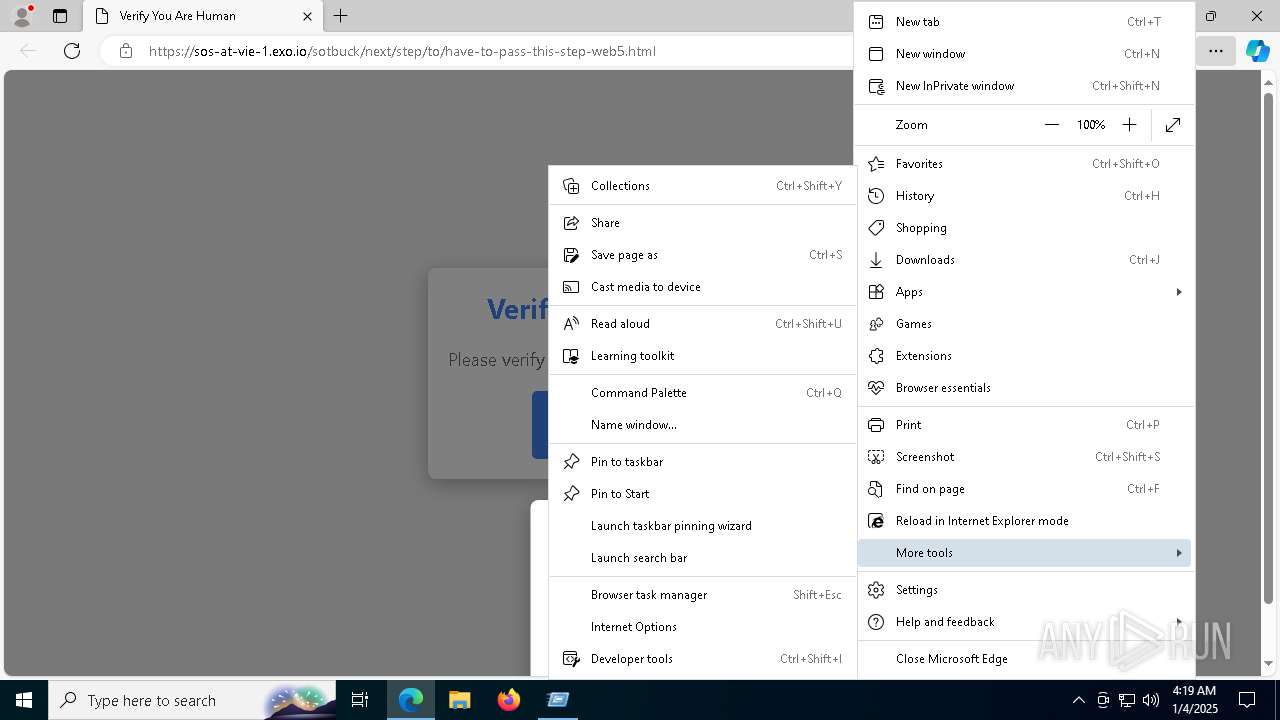Launch taskbar pinning wizard
1280x720 pixels.
[702, 526]
